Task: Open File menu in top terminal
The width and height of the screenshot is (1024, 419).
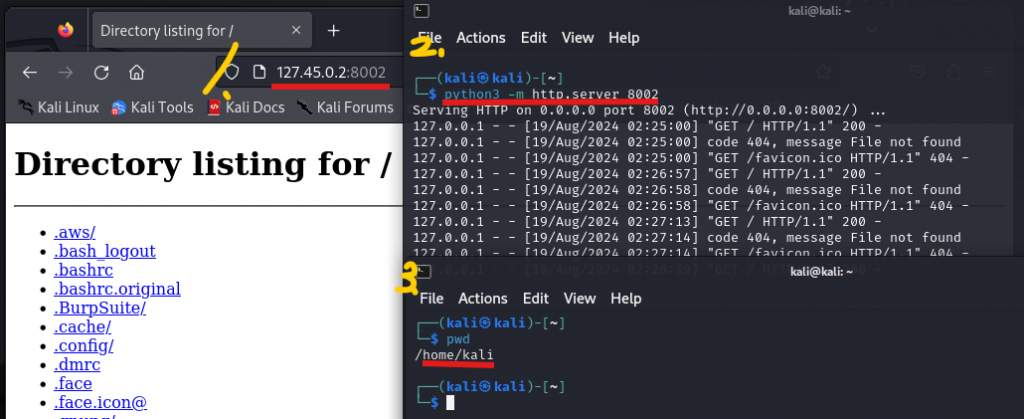Action: (430, 38)
